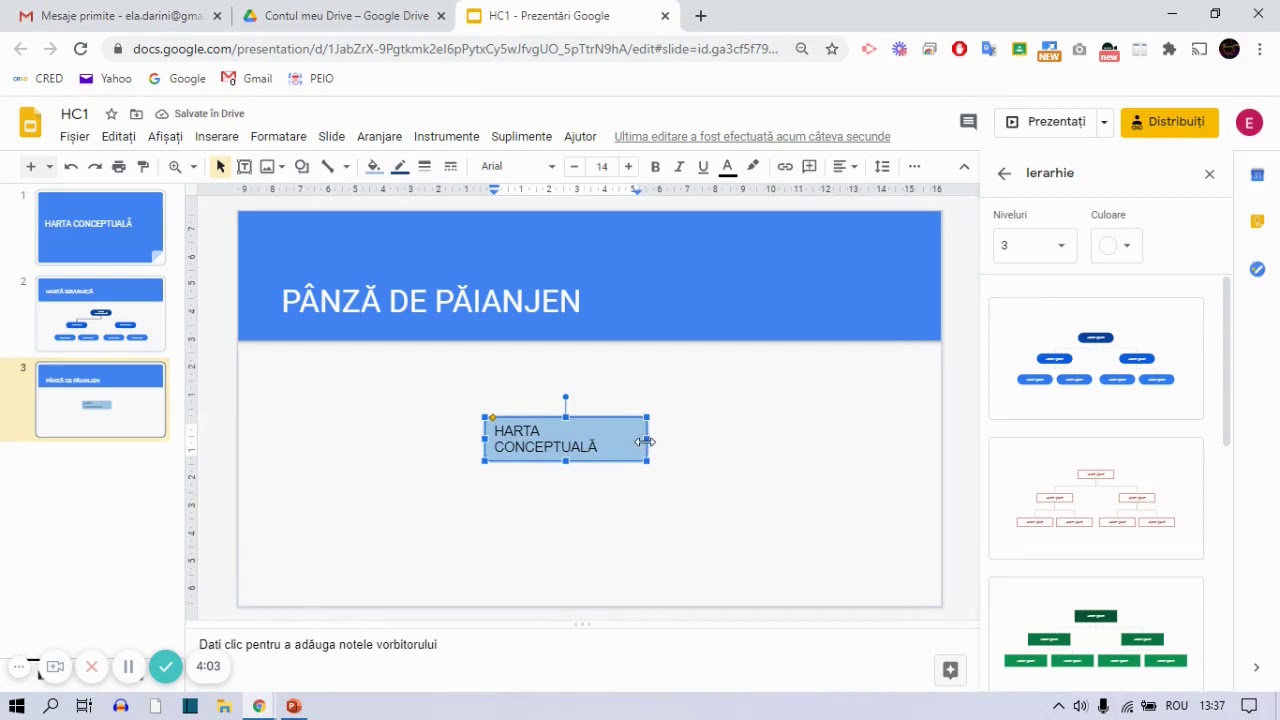This screenshot has height=720, width=1280.
Task: Open the comment history icon
Action: pos(968,121)
